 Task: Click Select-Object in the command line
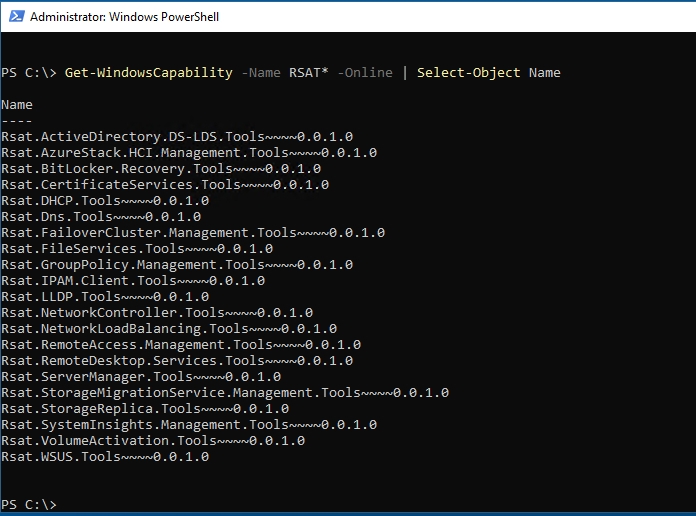(x=468, y=73)
